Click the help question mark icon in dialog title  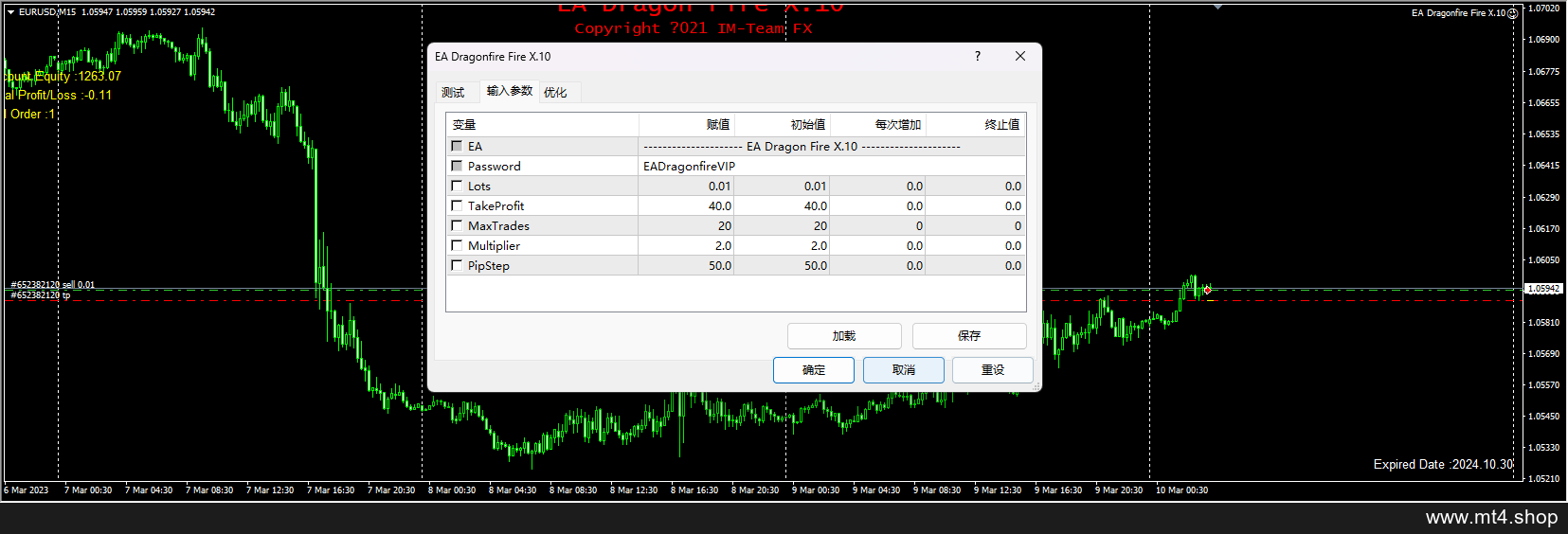tap(978, 56)
